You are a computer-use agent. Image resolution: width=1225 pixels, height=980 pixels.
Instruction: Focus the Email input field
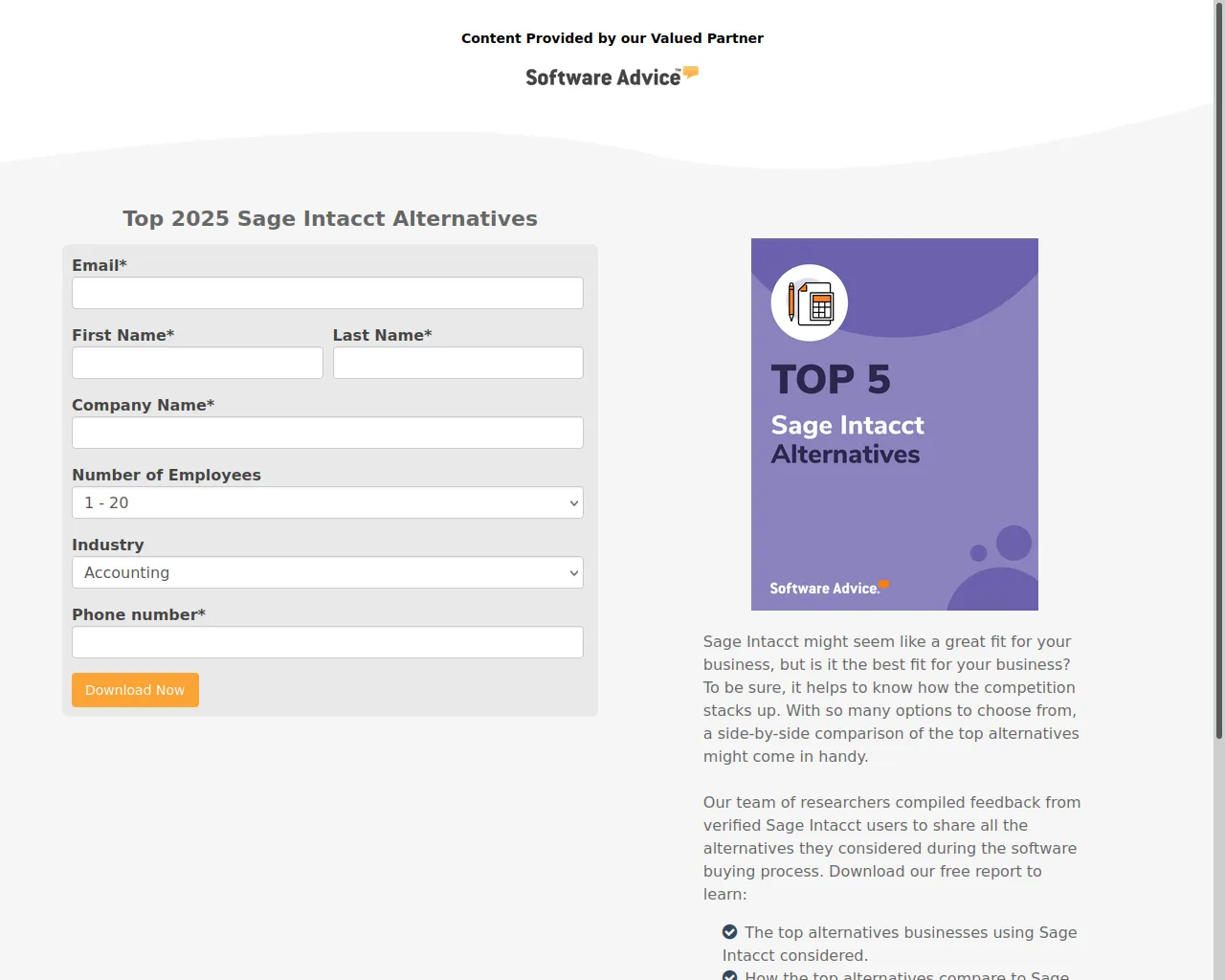click(327, 293)
